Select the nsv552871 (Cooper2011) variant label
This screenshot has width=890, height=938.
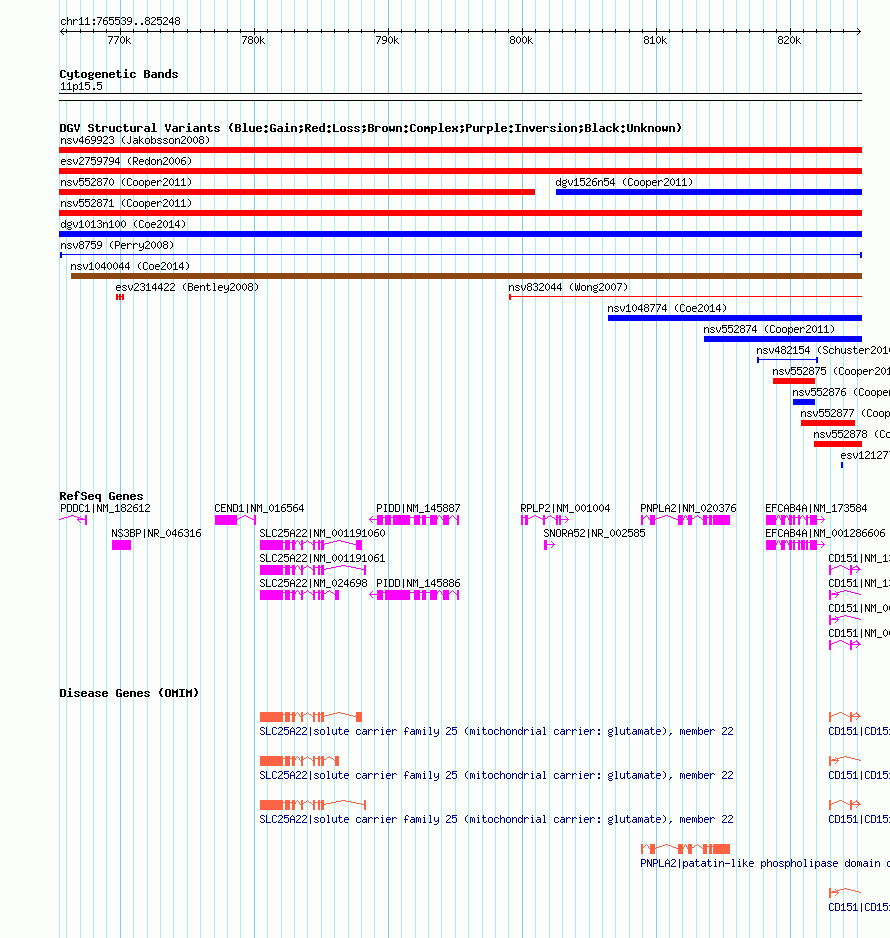click(x=126, y=203)
